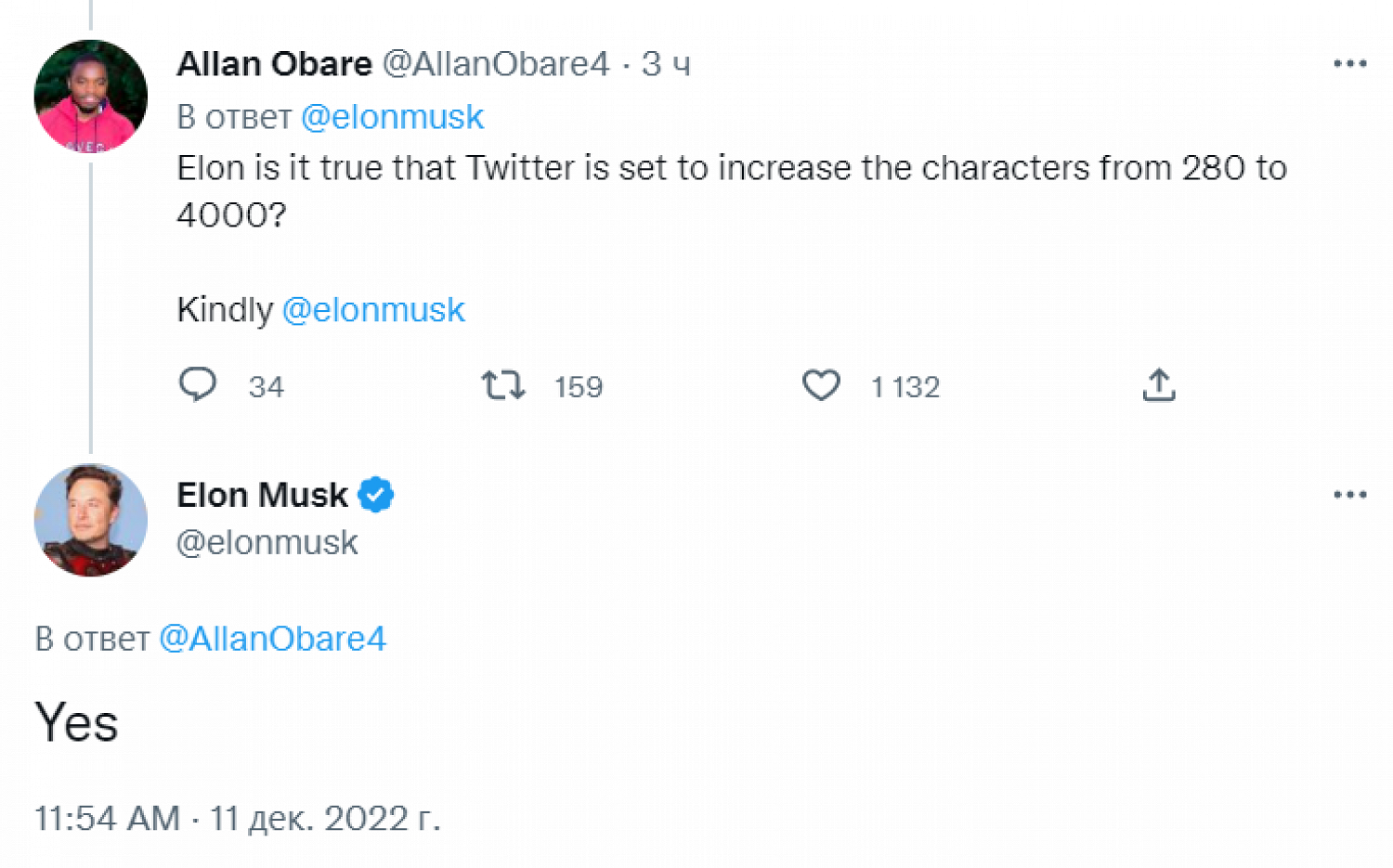
Task: Open the @AllanObare4 handle in the tweet header
Action: [496, 64]
